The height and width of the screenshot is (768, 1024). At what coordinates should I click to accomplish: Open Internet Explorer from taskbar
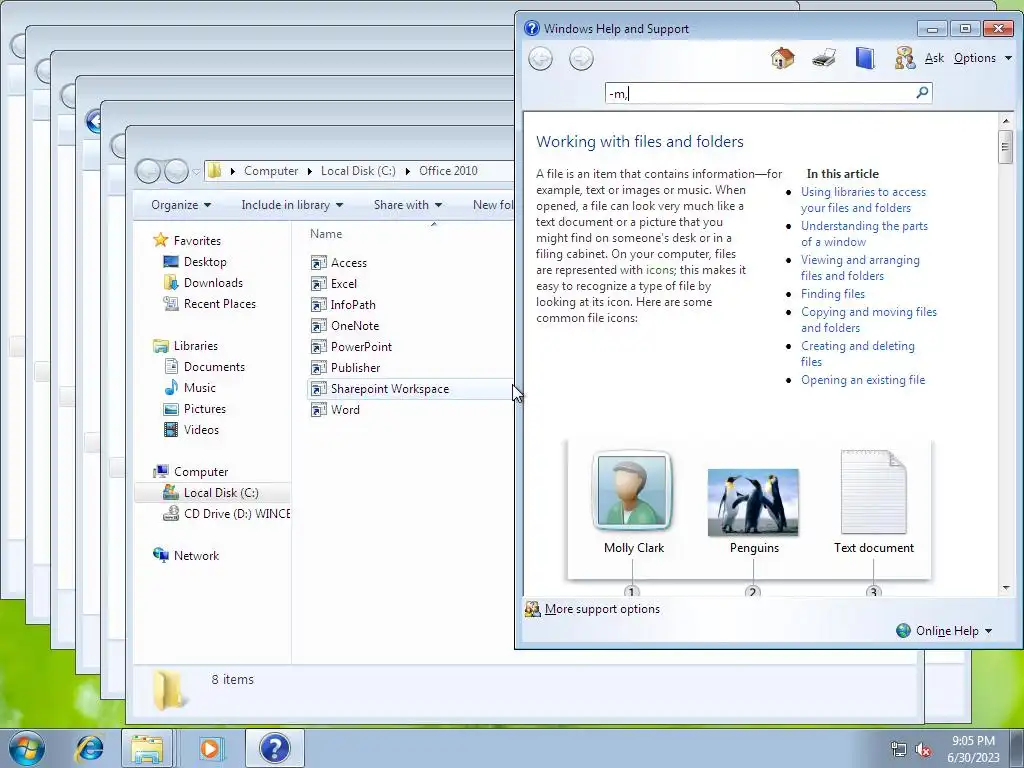pos(89,748)
